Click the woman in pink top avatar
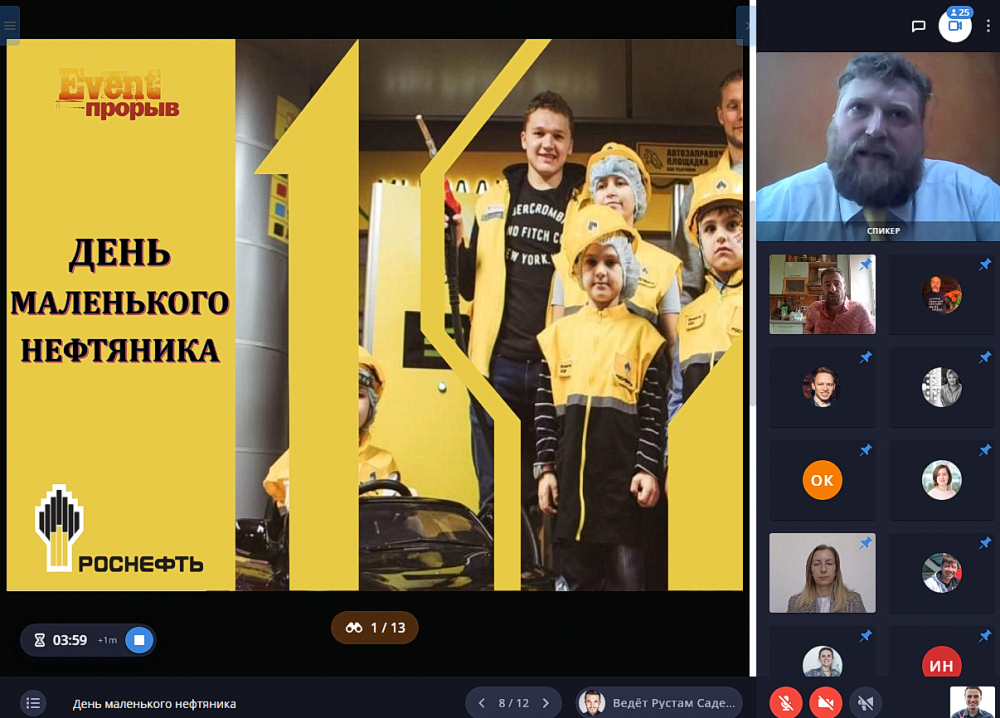 [x=942, y=480]
